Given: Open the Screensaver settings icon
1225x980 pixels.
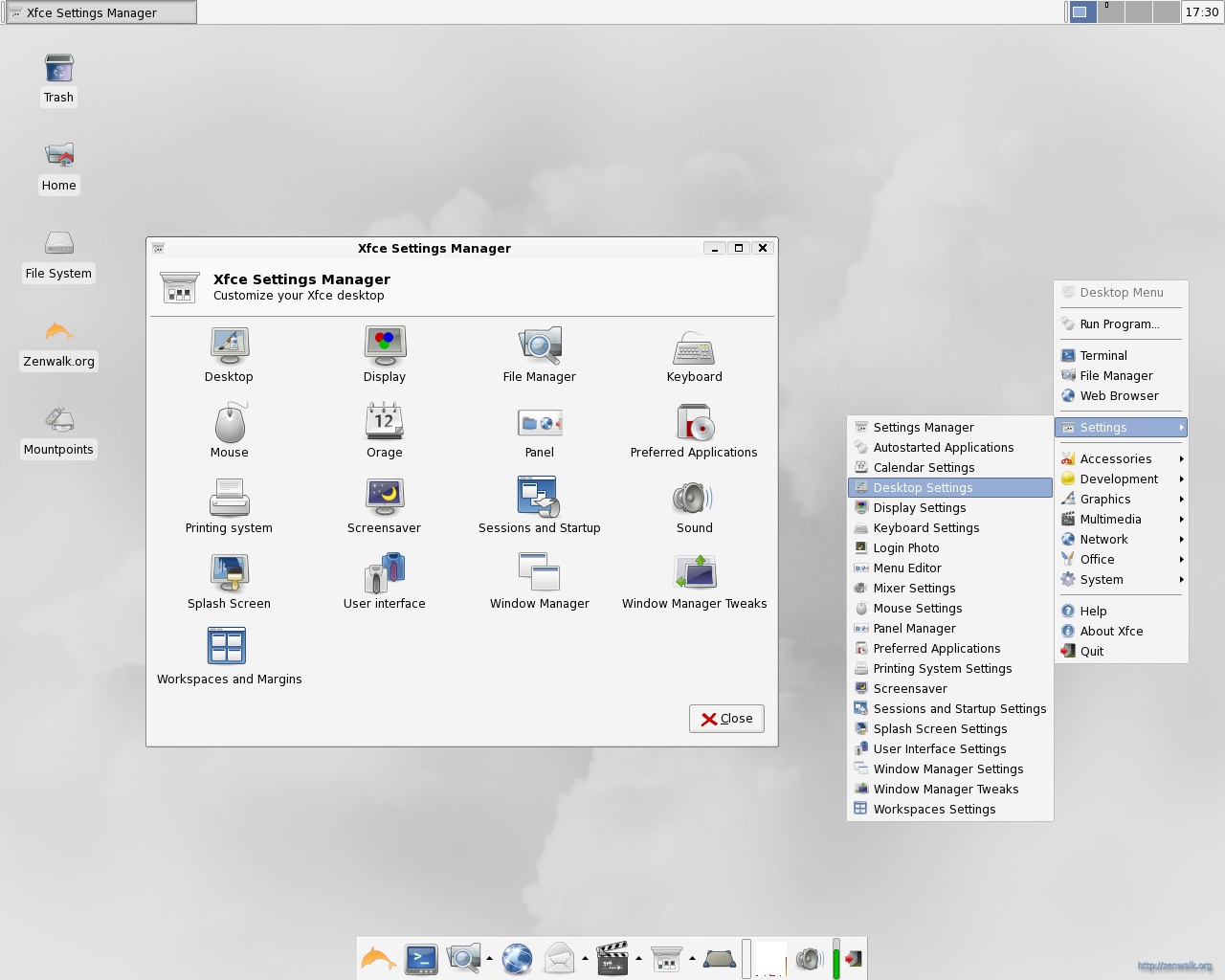Looking at the screenshot, I should point(385,506).
